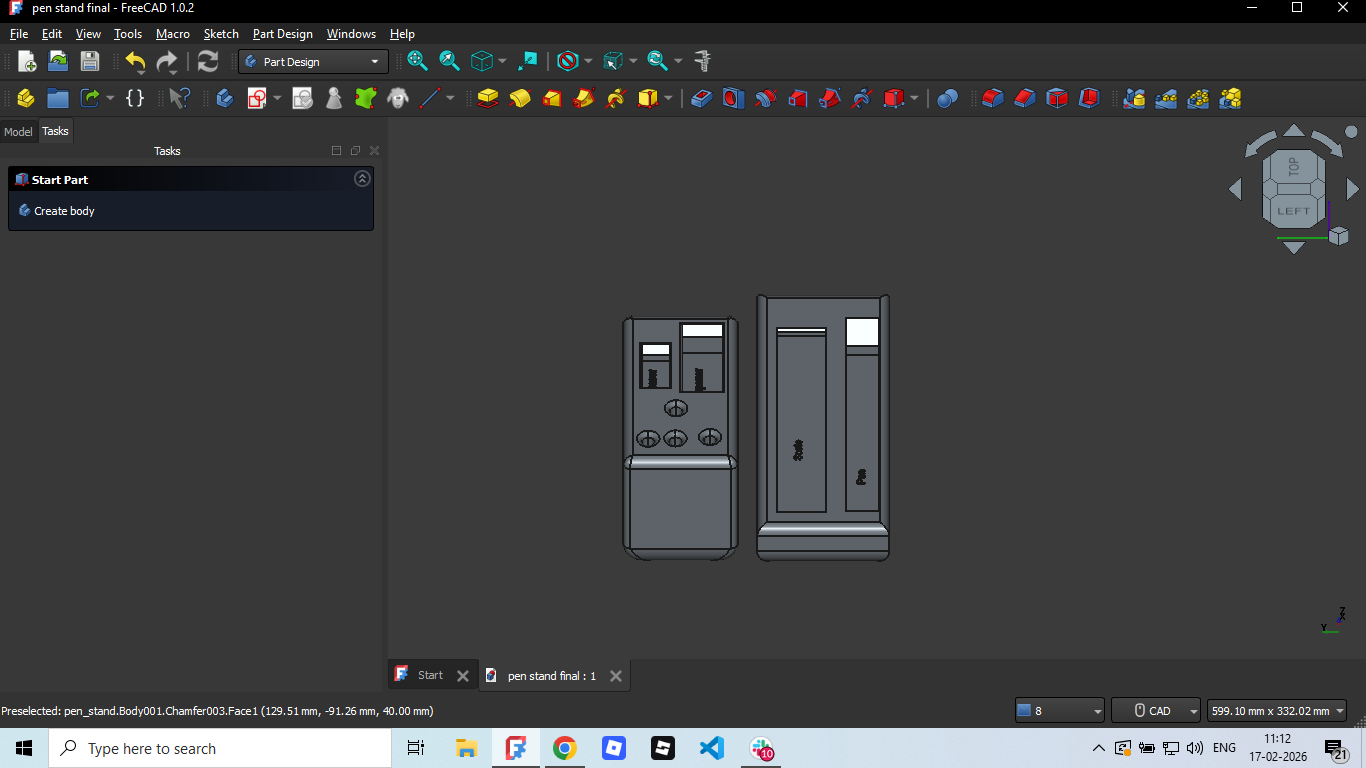
Task: Open Visual Studio Code from taskbar
Action: [712, 748]
